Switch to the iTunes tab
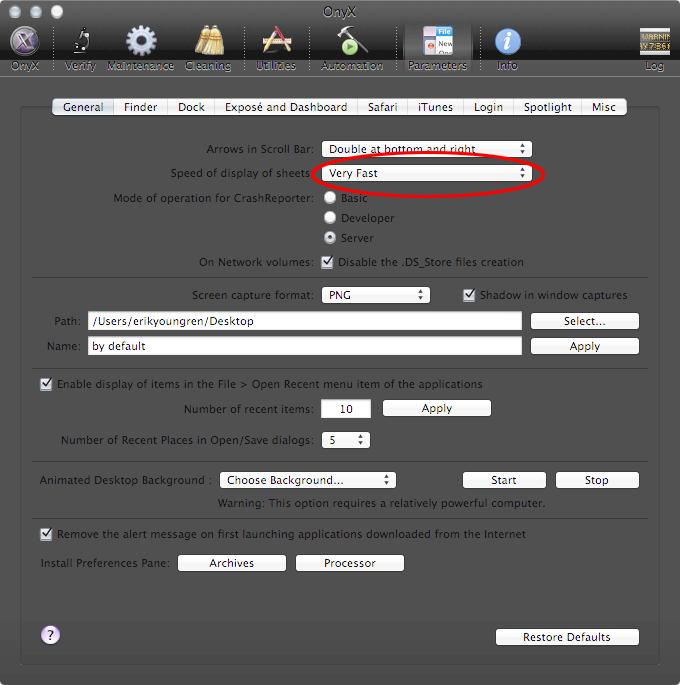Screen dimensions: 680x685 [435, 107]
